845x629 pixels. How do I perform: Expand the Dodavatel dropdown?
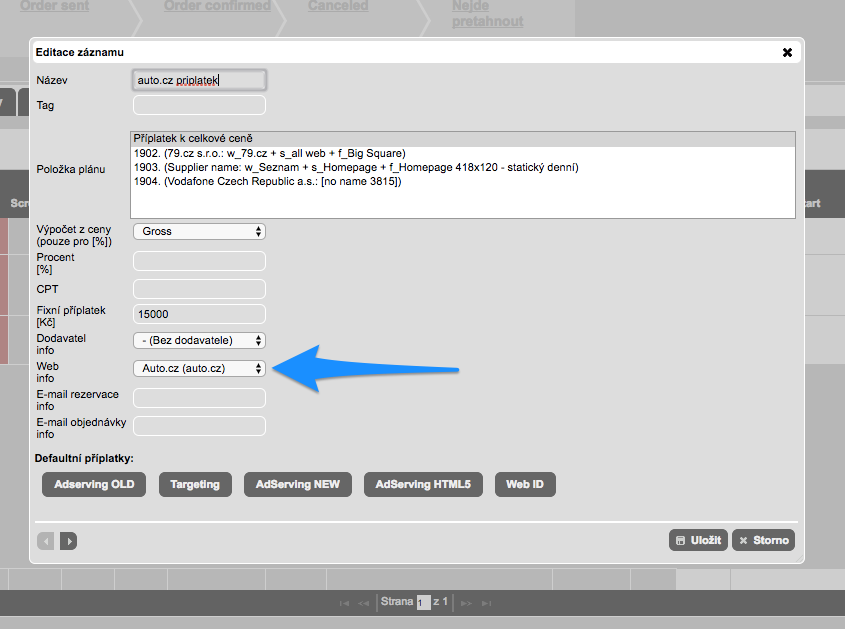(199, 341)
